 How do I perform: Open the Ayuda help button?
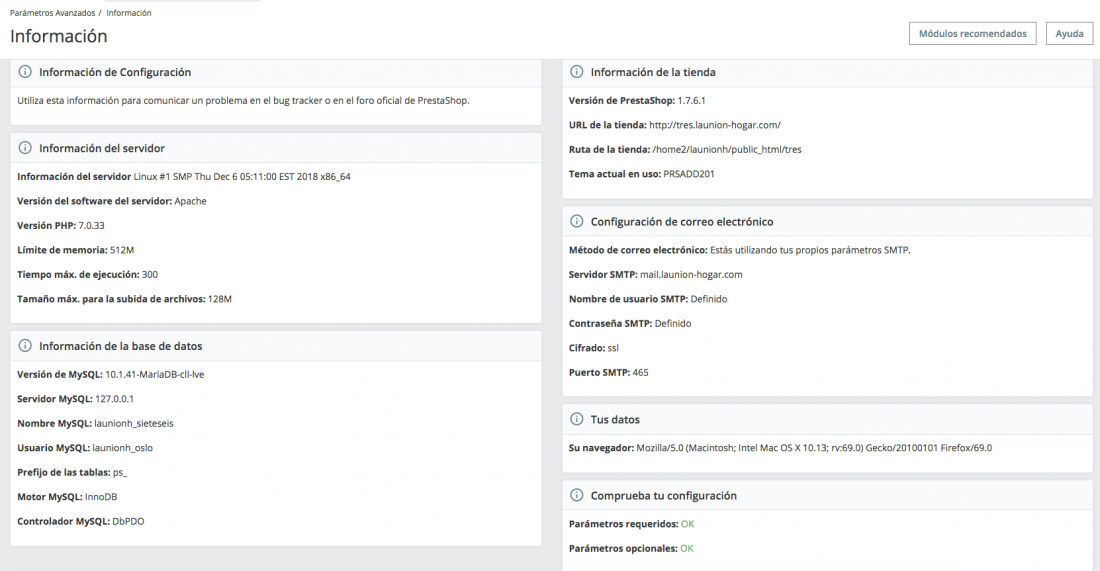(1069, 34)
